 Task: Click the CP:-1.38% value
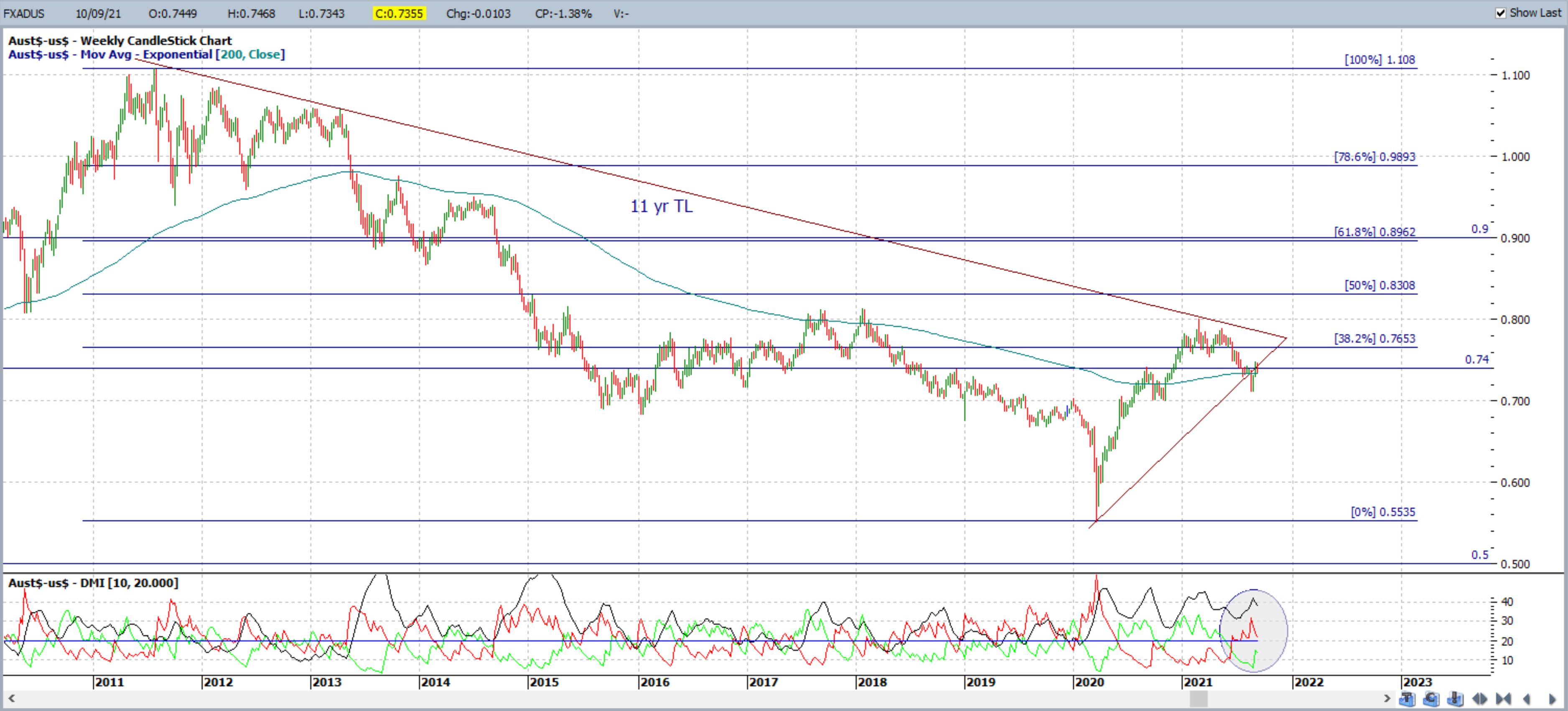pos(564,13)
